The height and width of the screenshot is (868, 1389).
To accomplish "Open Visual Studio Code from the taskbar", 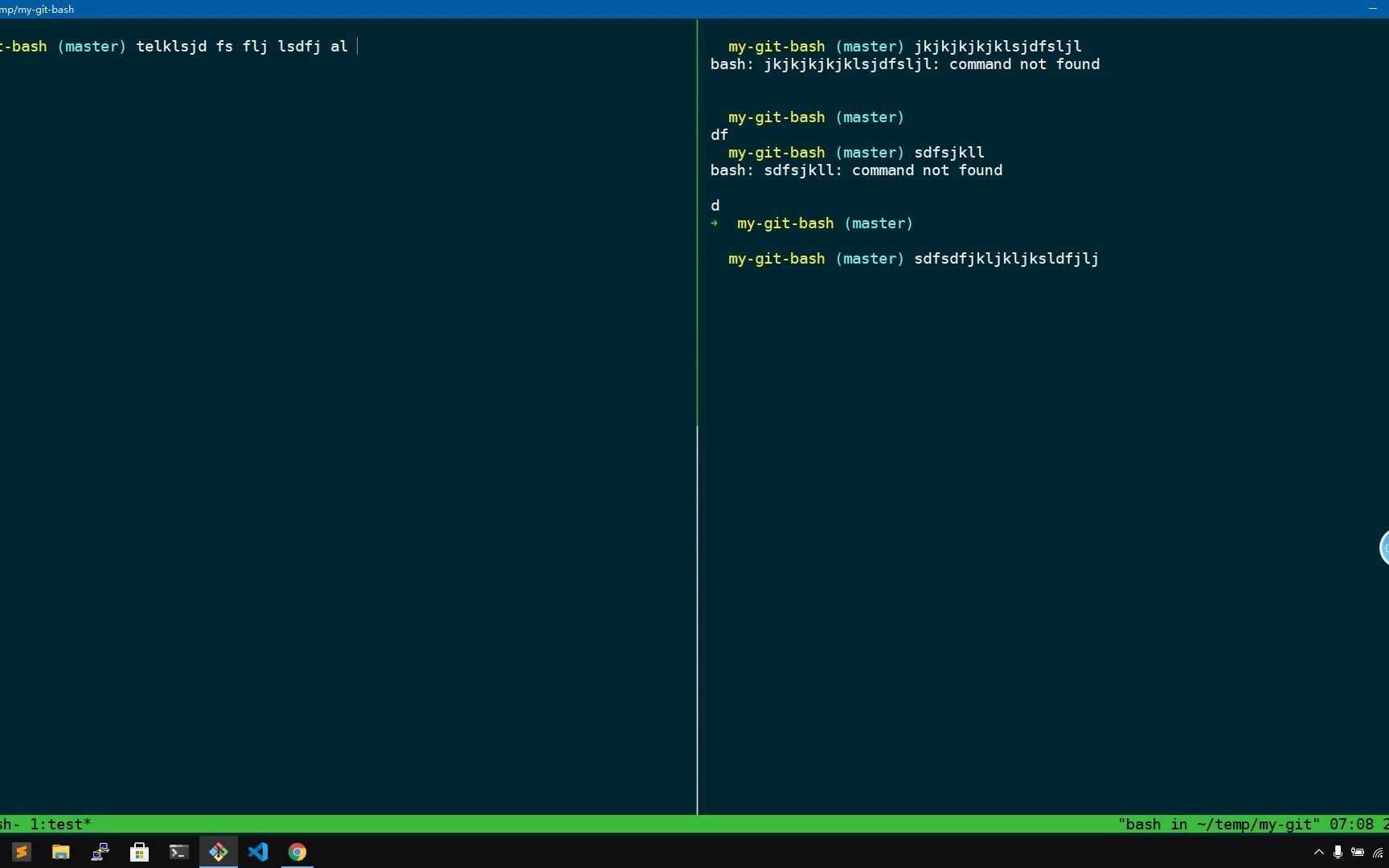I will [x=258, y=852].
